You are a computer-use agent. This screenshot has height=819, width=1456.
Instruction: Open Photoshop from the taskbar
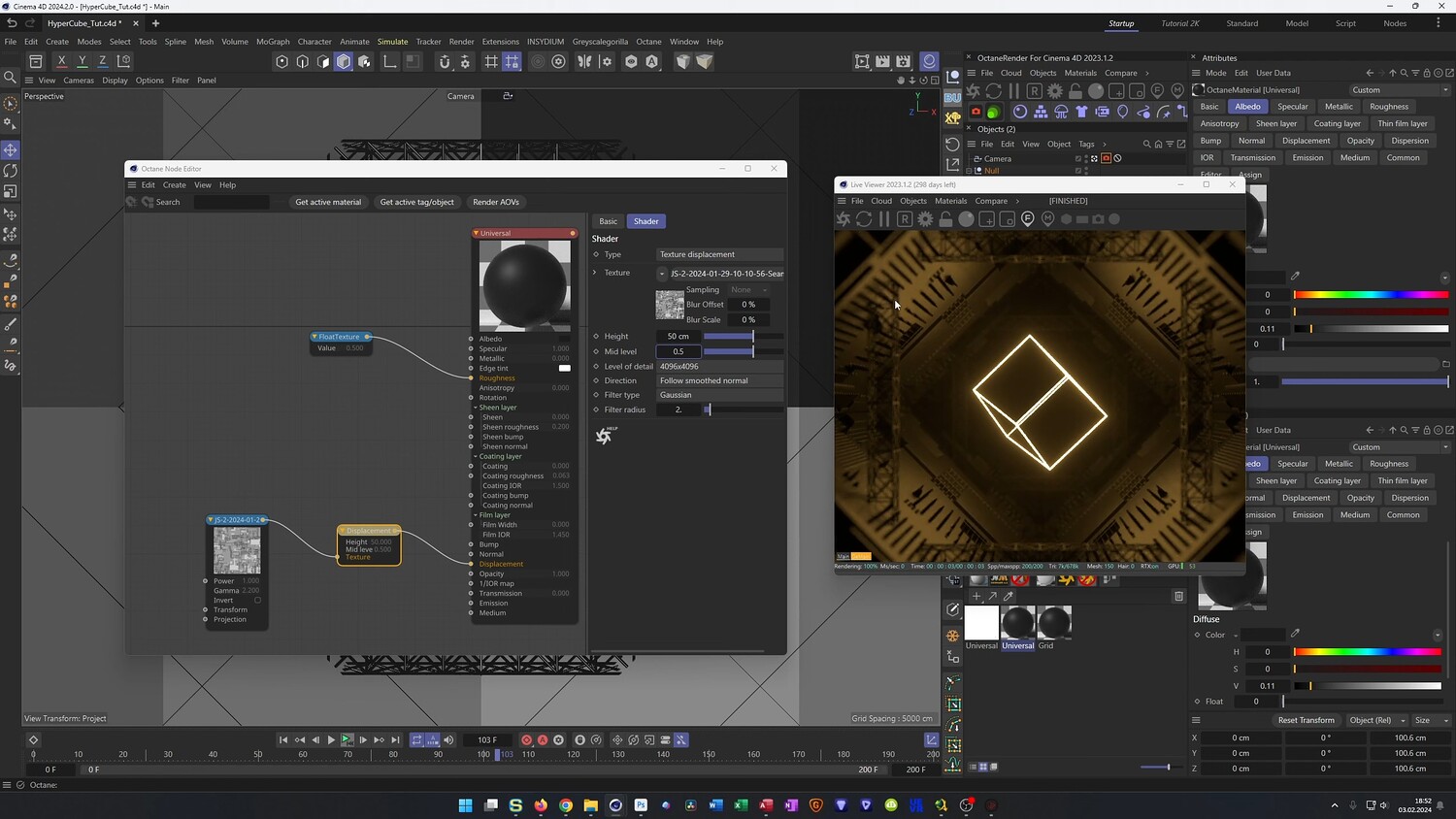click(641, 805)
